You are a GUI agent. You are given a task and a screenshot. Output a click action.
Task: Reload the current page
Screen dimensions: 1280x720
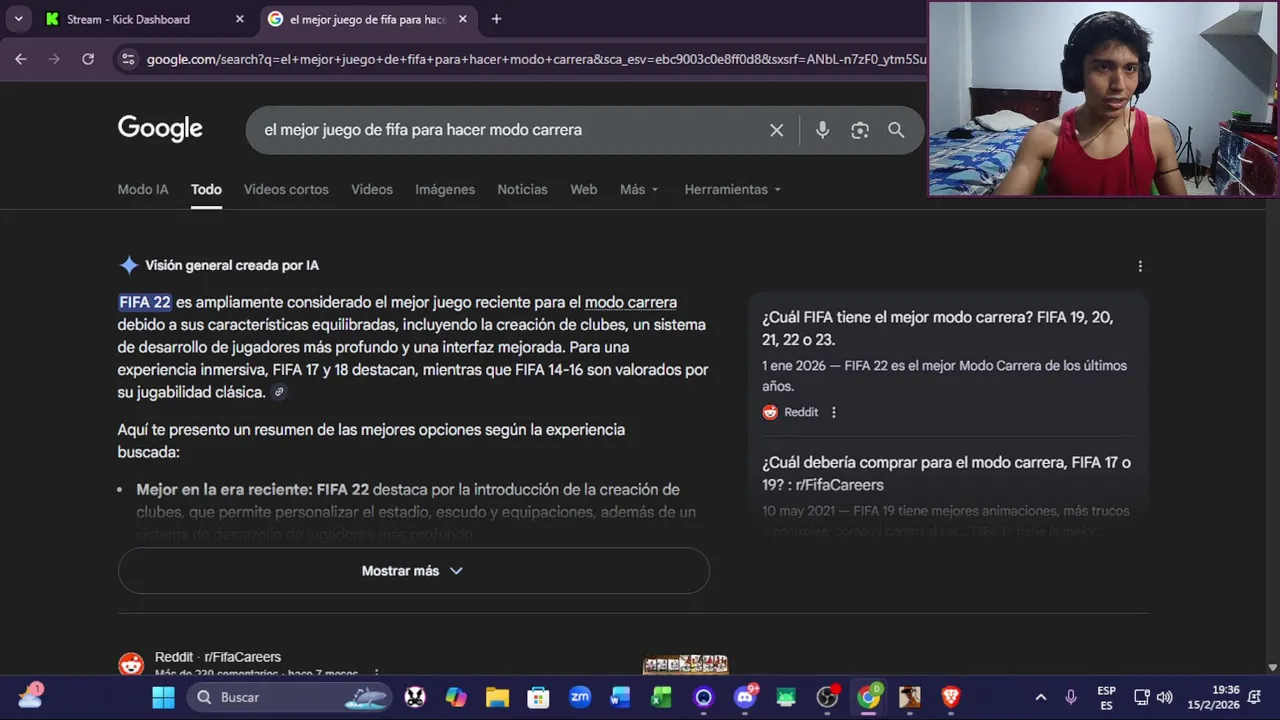pyautogui.click(x=88, y=59)
